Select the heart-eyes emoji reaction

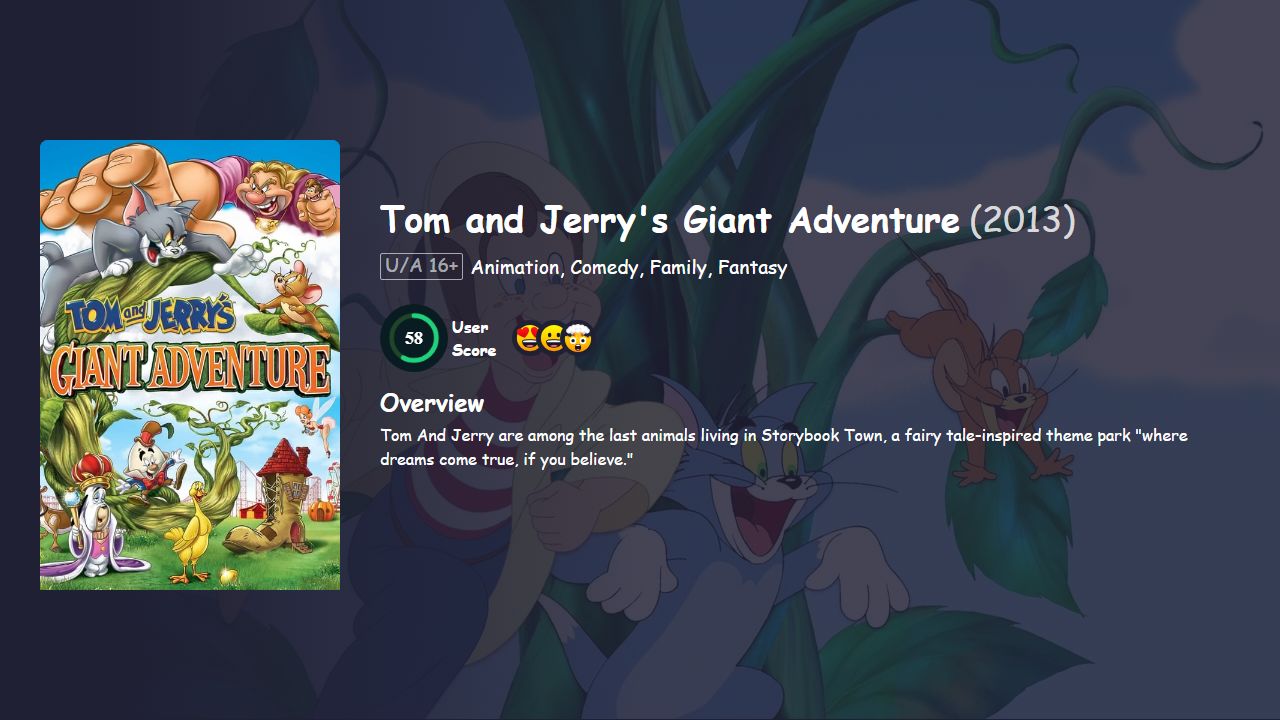[529, 338]
